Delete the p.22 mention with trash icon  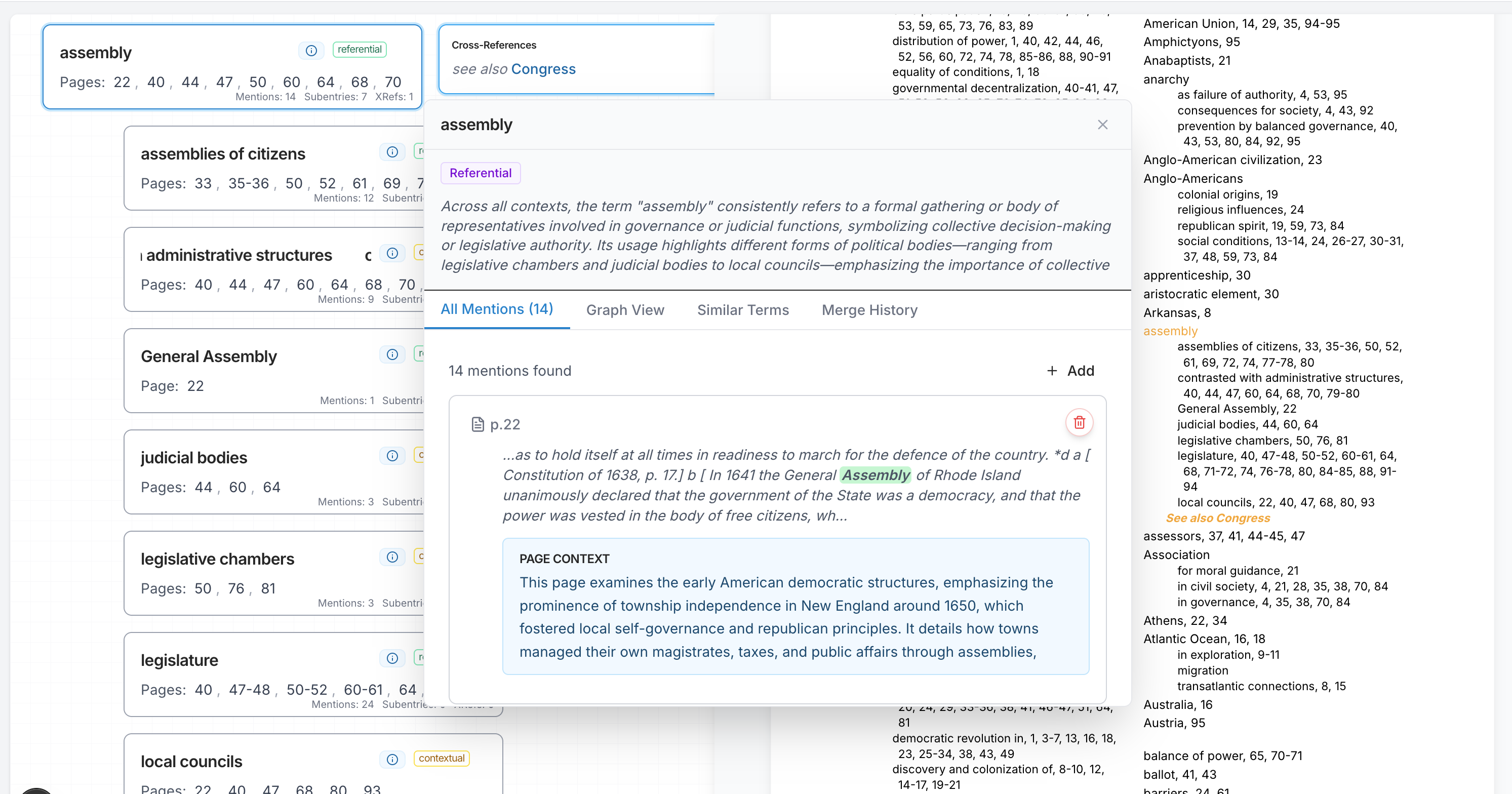(x=1079, y=422)
